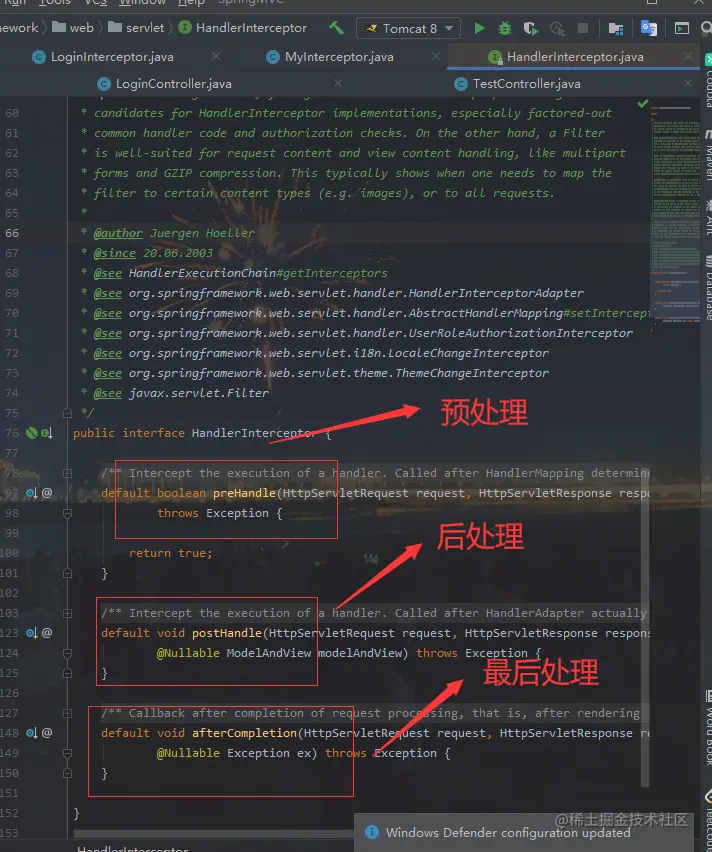
Task: Click green inspection checkmark in editor
Action: point(642,103)
